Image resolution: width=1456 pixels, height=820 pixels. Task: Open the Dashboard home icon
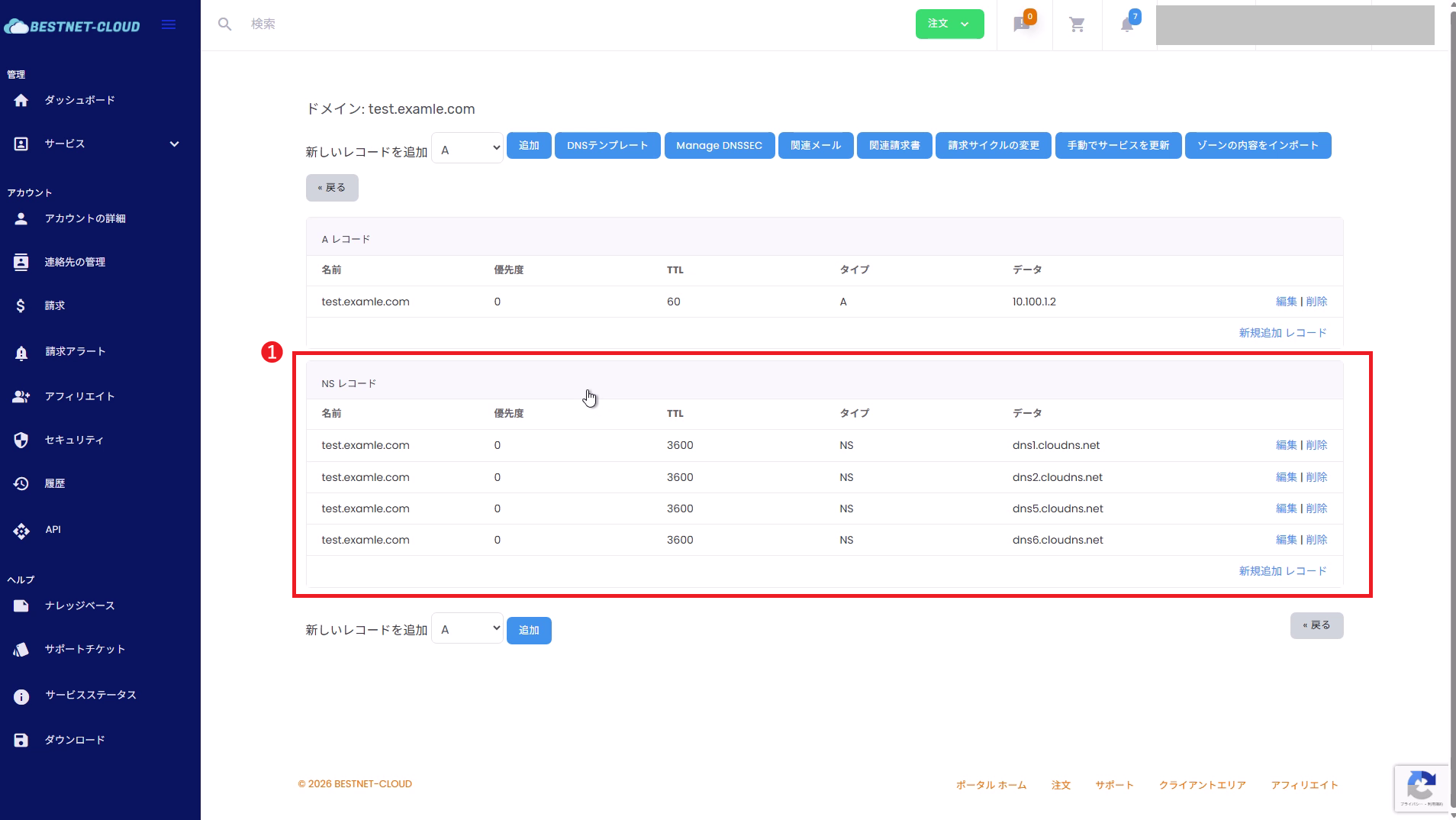21,101
